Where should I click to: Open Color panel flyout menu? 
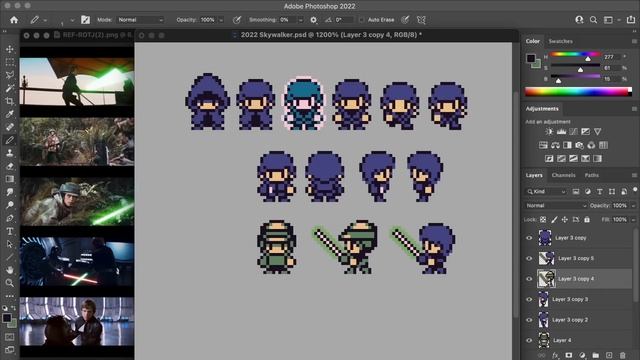(x=634, y=41)
